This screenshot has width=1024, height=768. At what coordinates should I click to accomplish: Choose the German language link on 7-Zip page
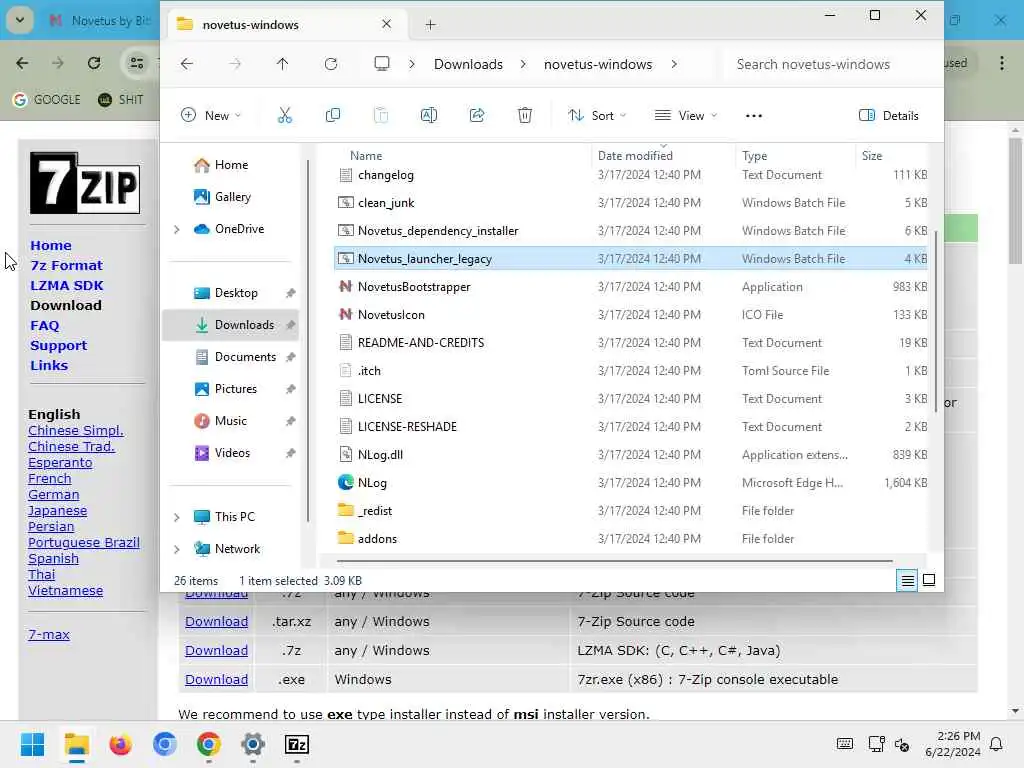54,495
